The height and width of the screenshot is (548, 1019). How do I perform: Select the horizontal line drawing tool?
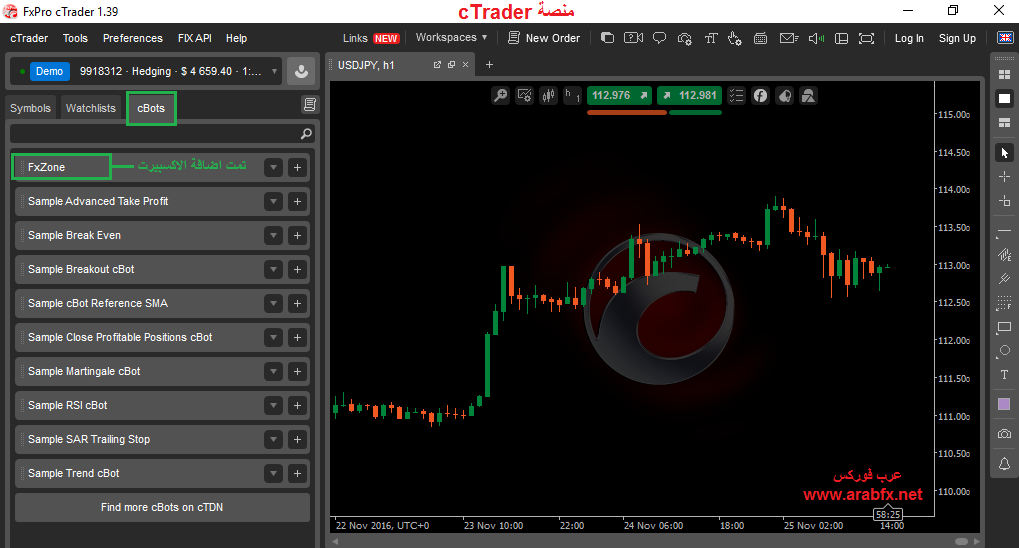pyautogui.click(x=1004, y=231)
